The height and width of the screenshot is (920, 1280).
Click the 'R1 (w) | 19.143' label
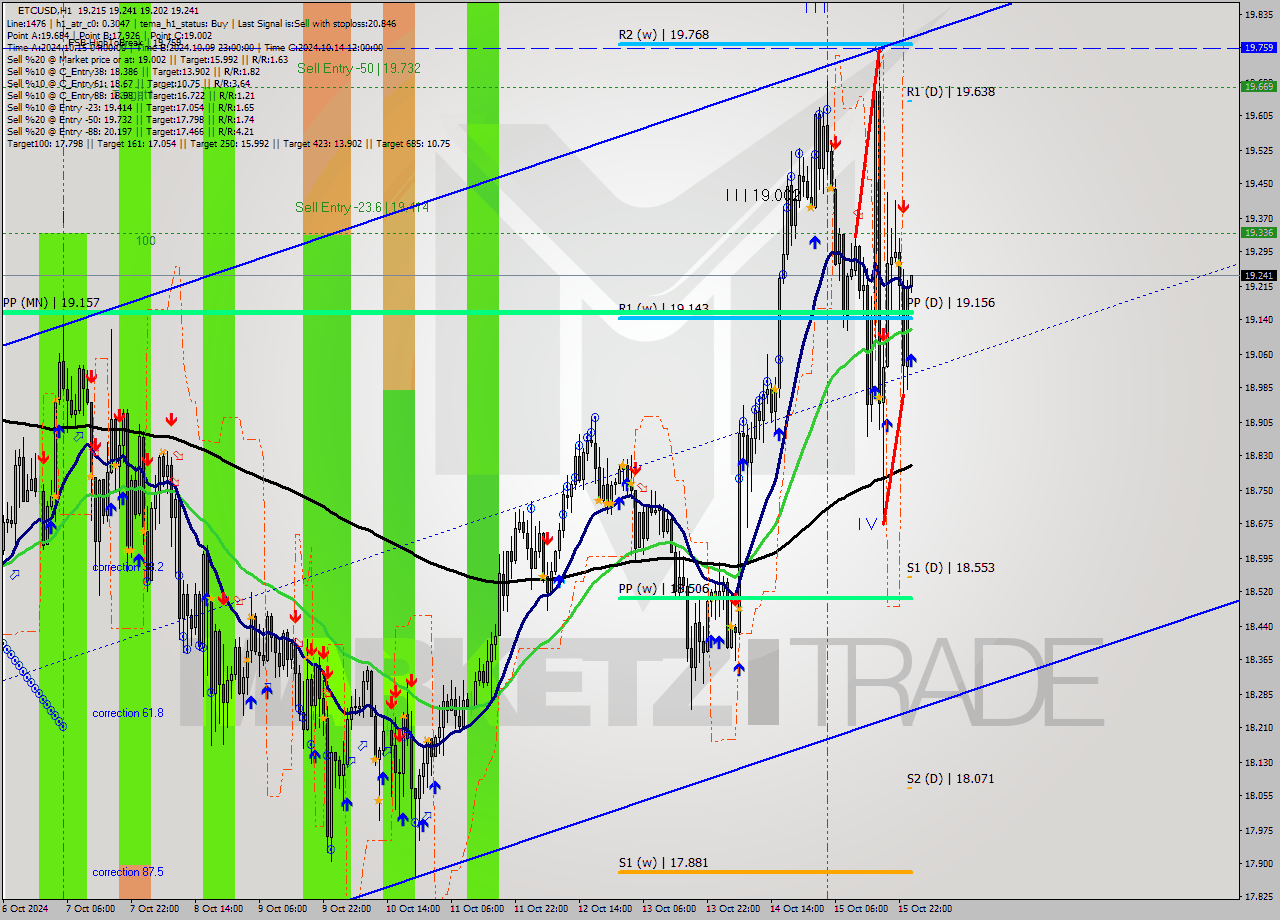pos(663,309)
